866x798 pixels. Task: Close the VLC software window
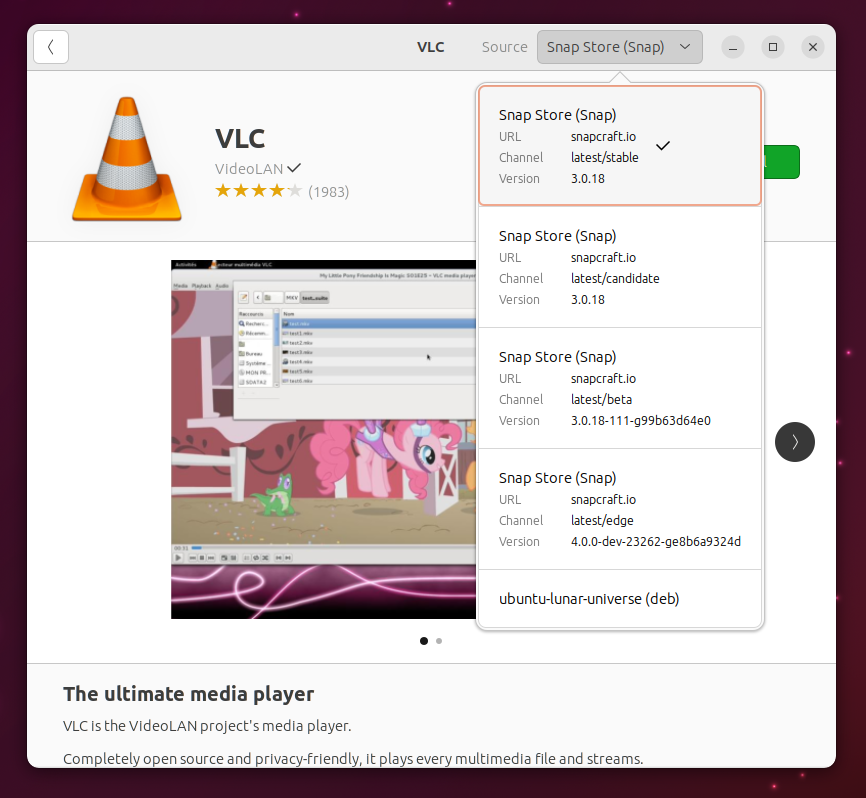tap(813, 47)
